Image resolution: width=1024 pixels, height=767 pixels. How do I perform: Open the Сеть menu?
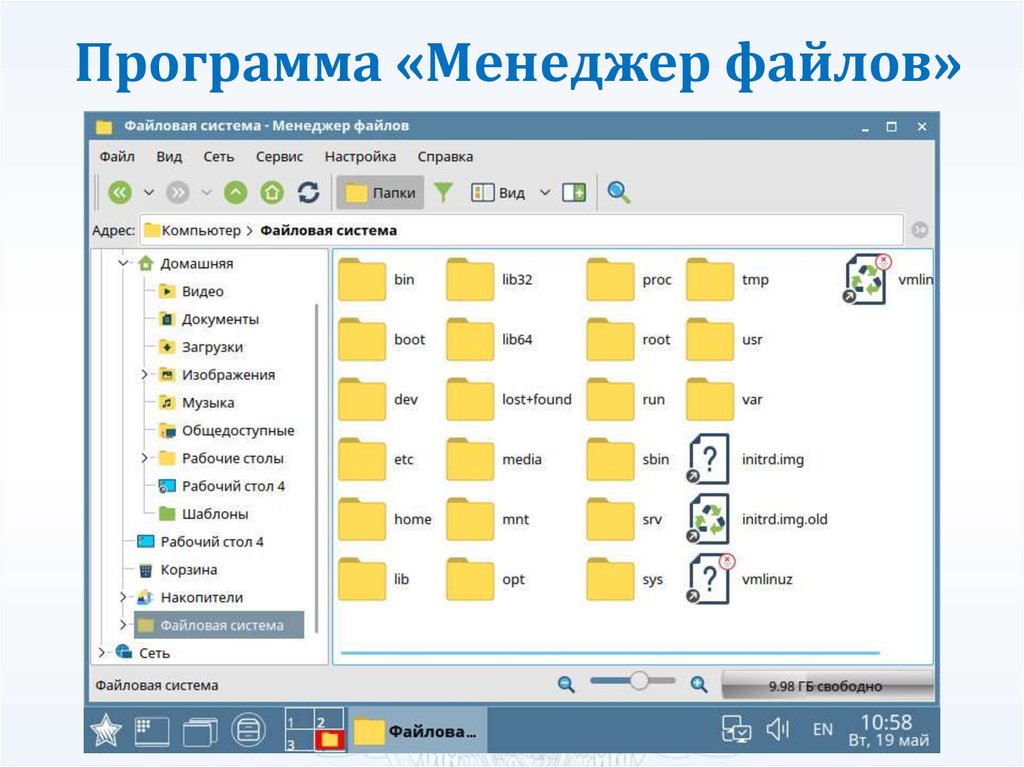pyautogui.click(x=218, y=157)
